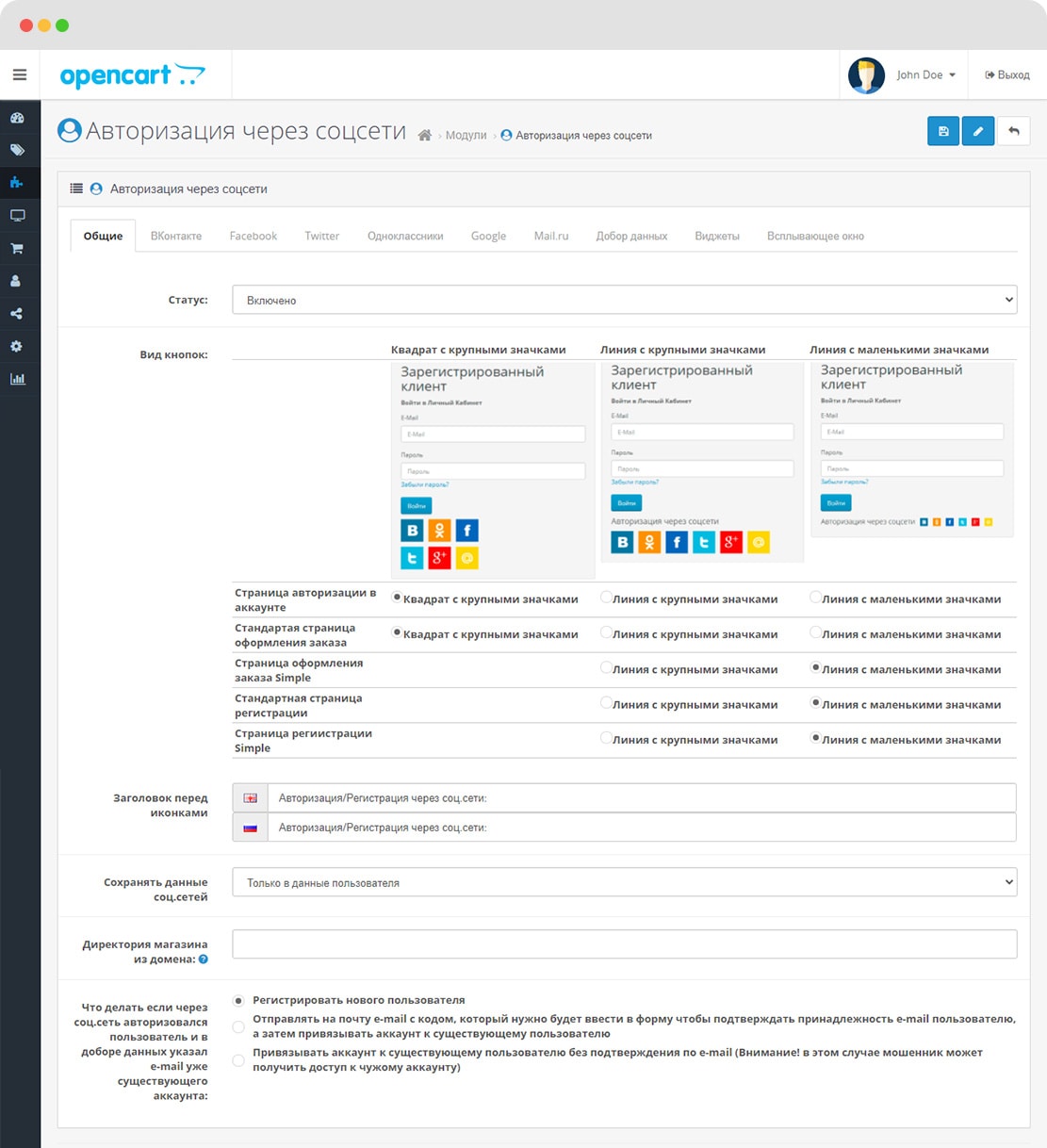This screenshot has width=1047, height=1148.
Task: Open the John Doe user dropdown
Action: (925, 75)
